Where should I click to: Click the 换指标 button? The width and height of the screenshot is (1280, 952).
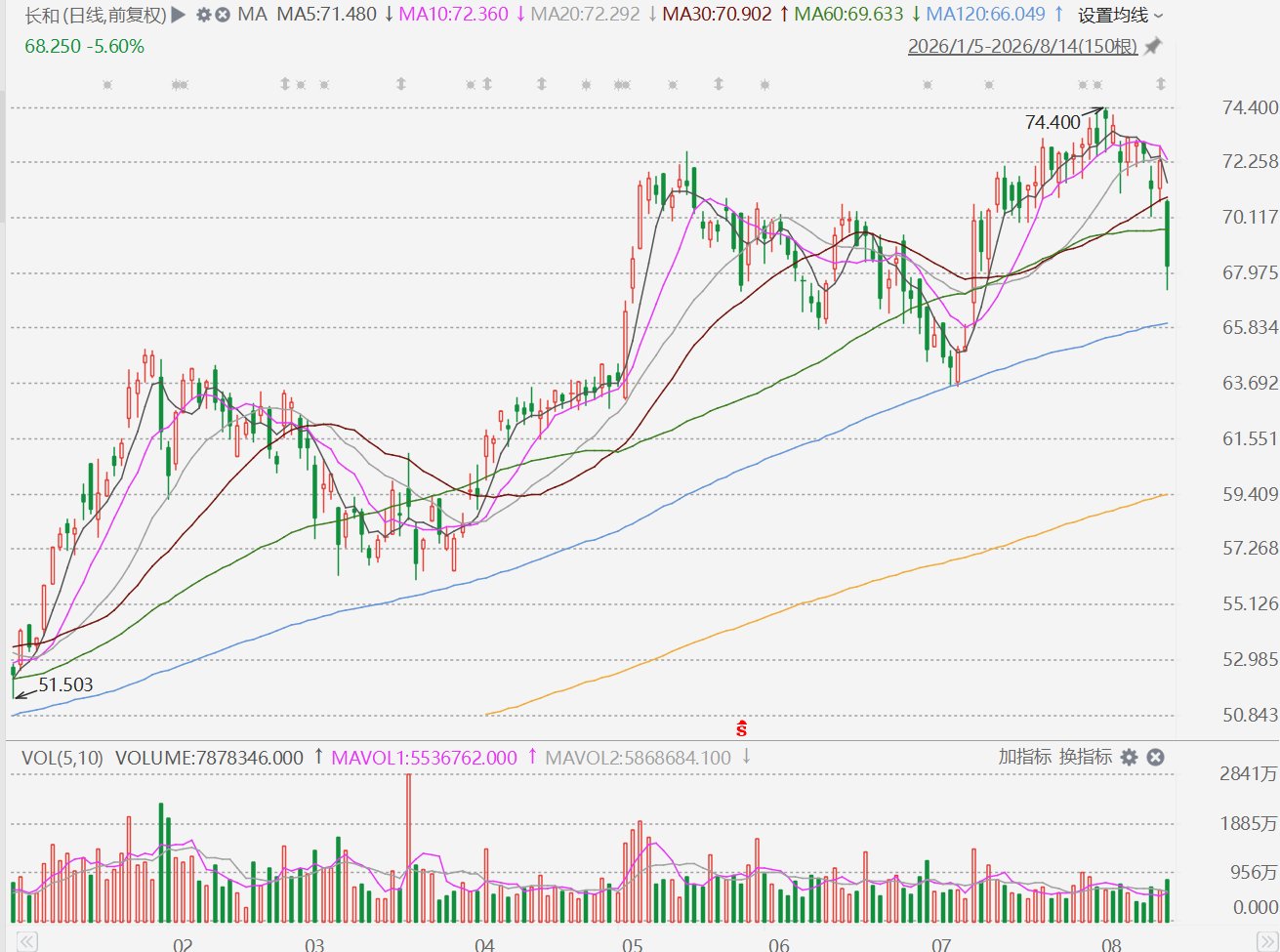(x=1086, y=757)
